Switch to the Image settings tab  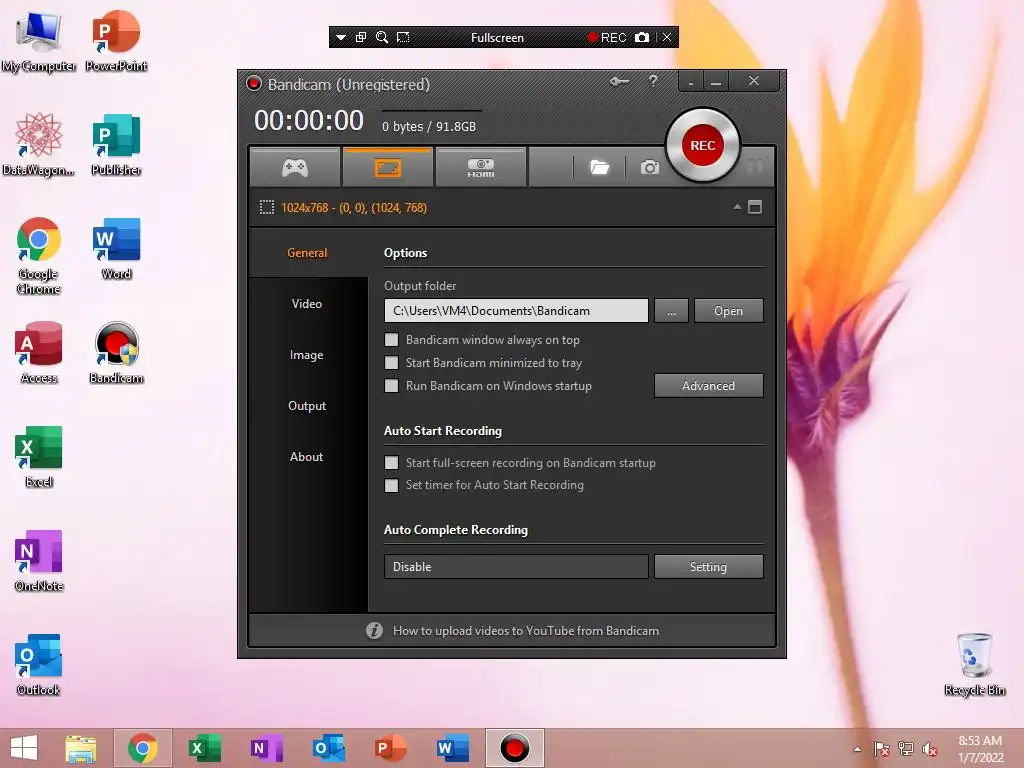[307, 355]
